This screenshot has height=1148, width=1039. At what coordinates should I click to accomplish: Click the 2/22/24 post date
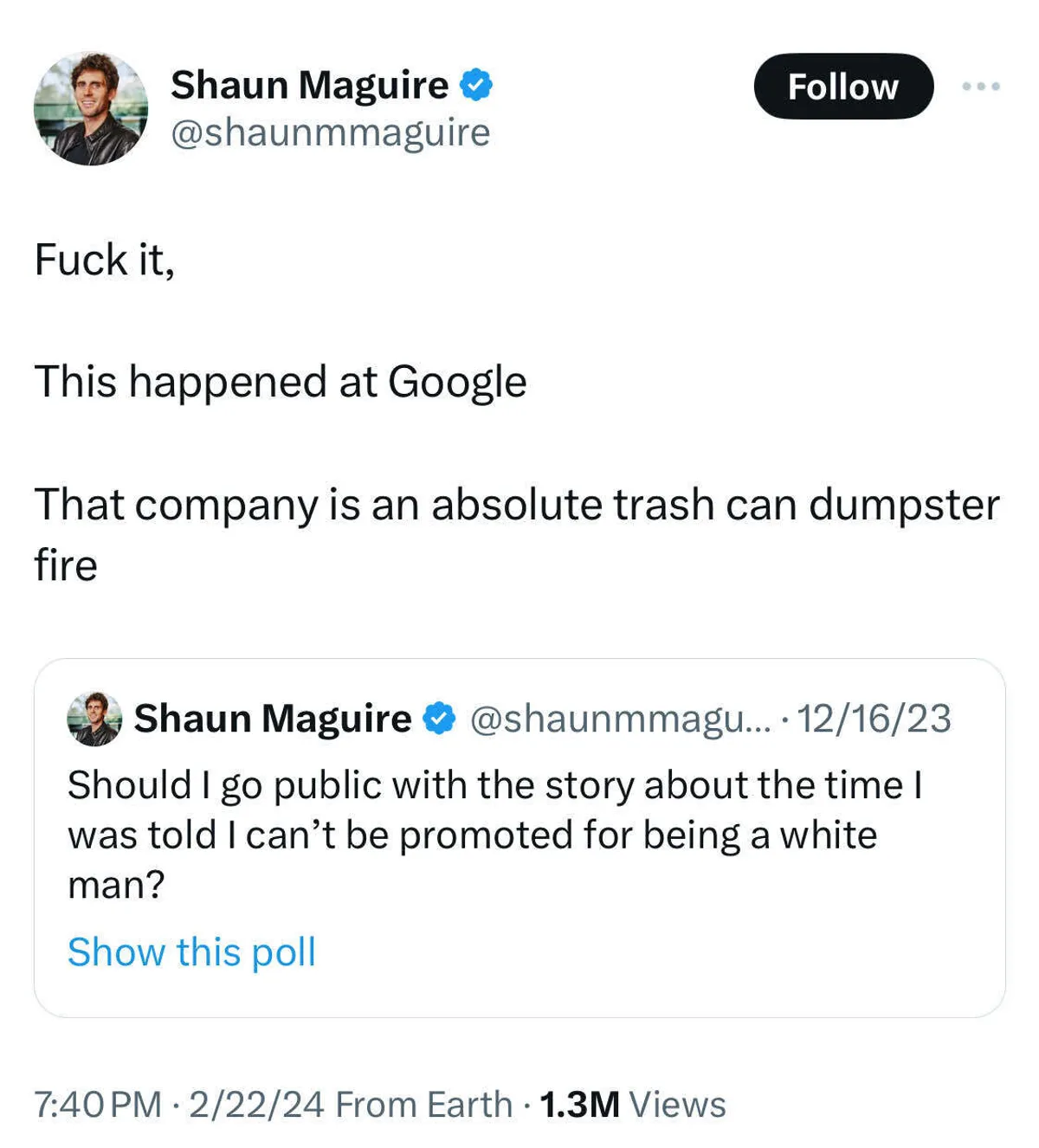[256, 1105]
